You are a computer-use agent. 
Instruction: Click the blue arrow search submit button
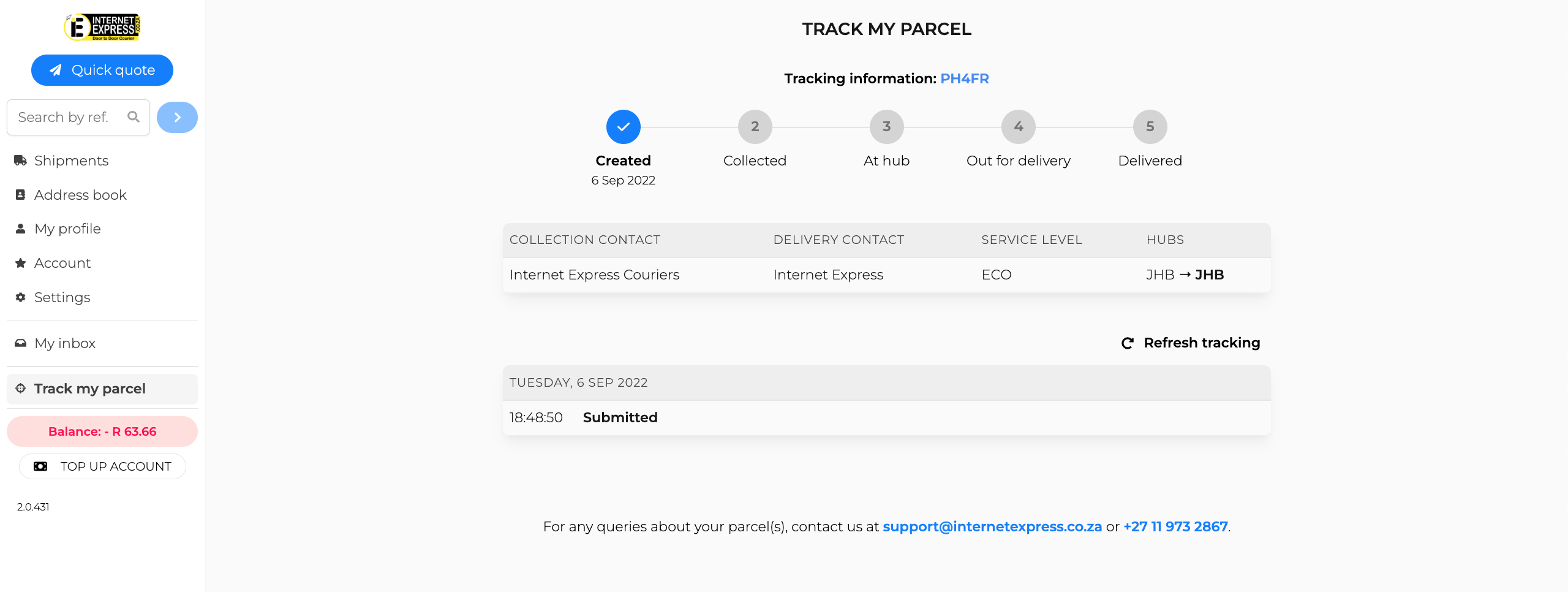click(x=177, y=117)
